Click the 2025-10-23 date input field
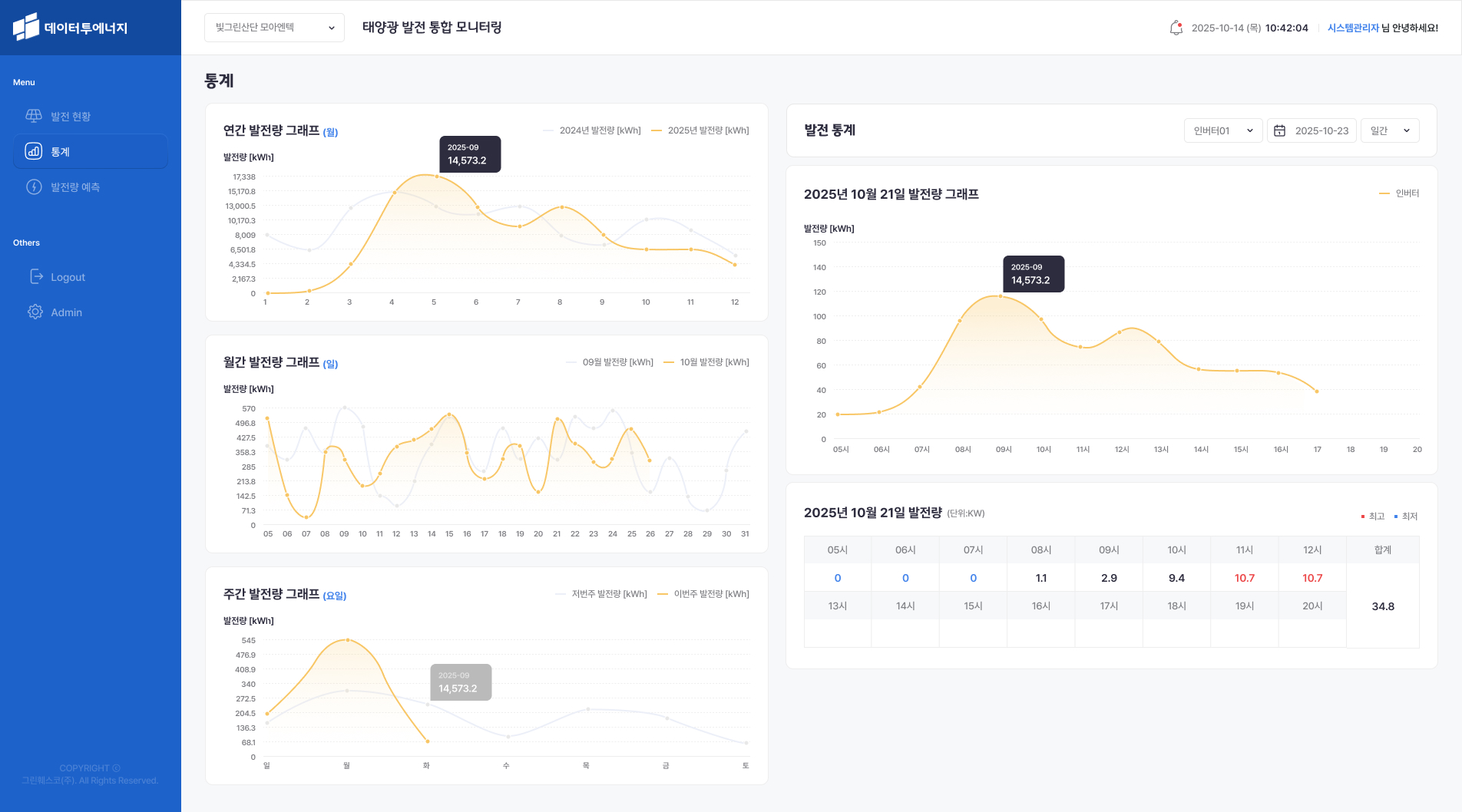 (1321, 130)
